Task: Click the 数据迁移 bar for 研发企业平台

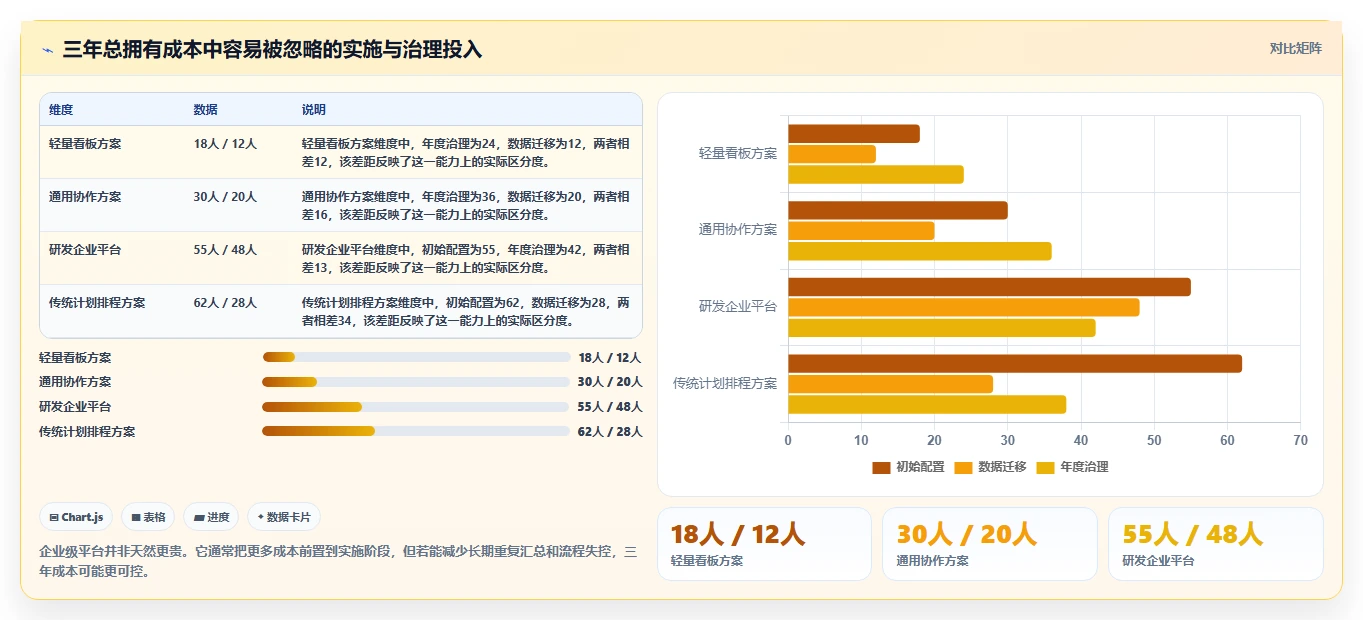Action: 964,307
